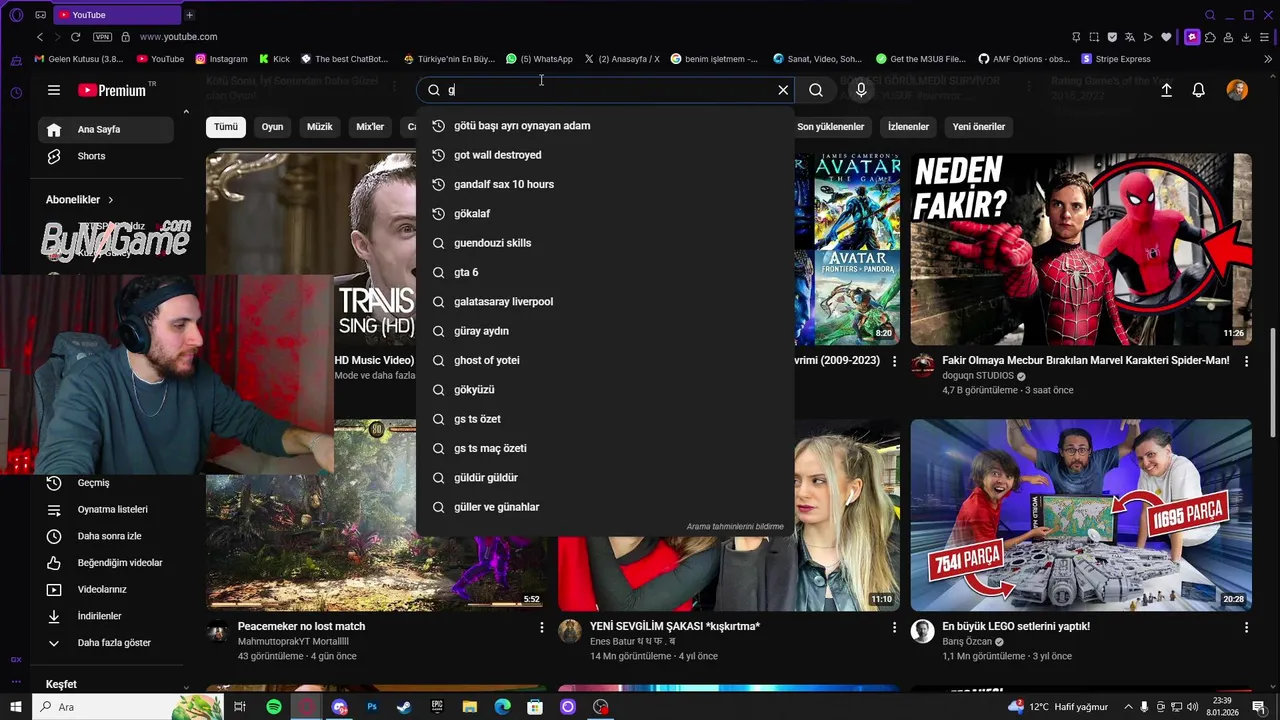Select suggestion "gs ts özet"
The height and width of the screenshot is (720, 1280).
point(605,419)
